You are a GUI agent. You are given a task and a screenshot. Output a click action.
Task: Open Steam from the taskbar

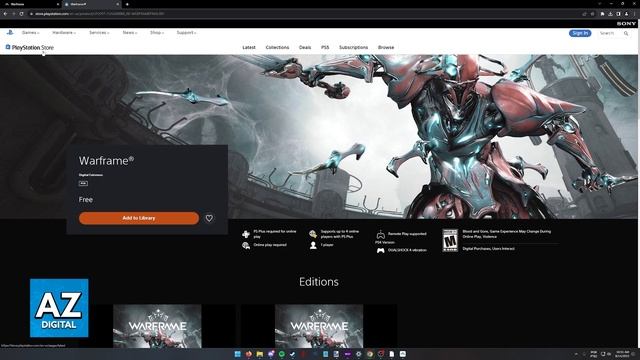pyautogui.click(x=292, y=354)
